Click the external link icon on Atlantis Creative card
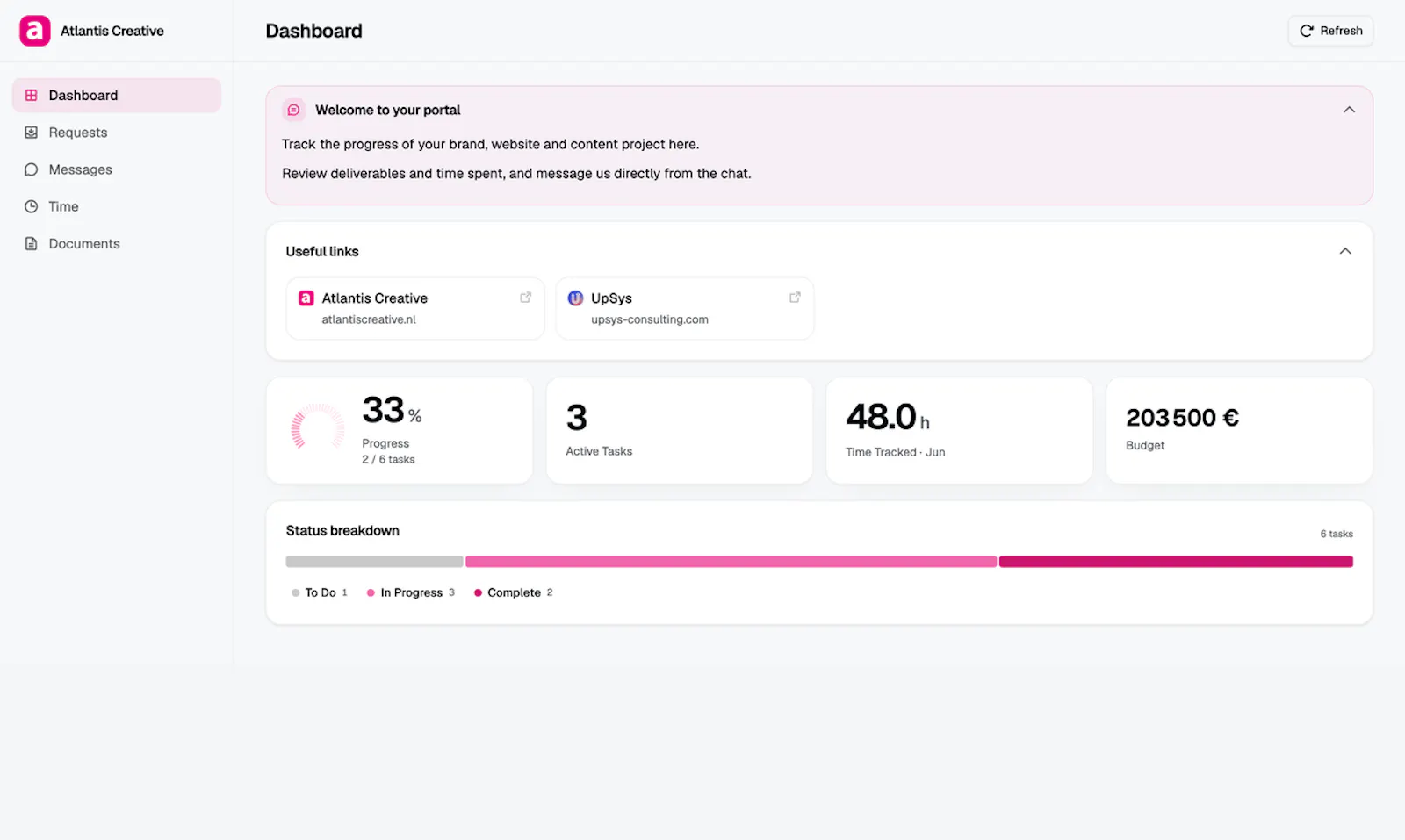Screen dimensions: 1405x840 click(x=526, y=298)
